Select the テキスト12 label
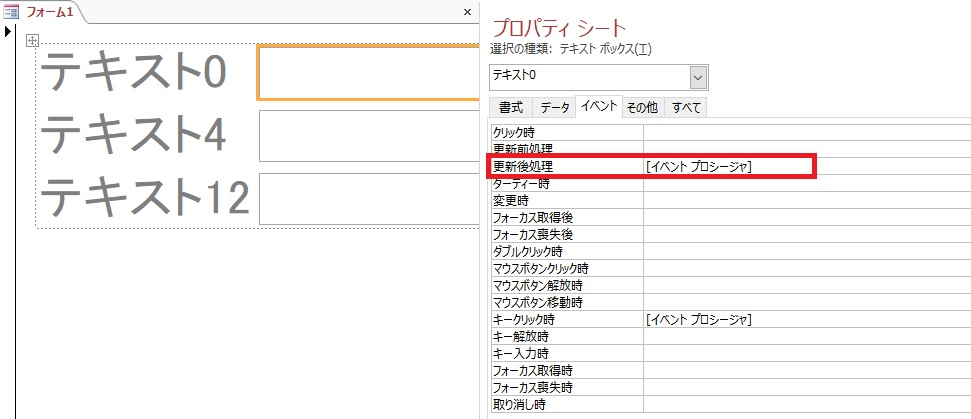Image resolution: width=971 pixels, height=419 pixels. tap(144, 196)
